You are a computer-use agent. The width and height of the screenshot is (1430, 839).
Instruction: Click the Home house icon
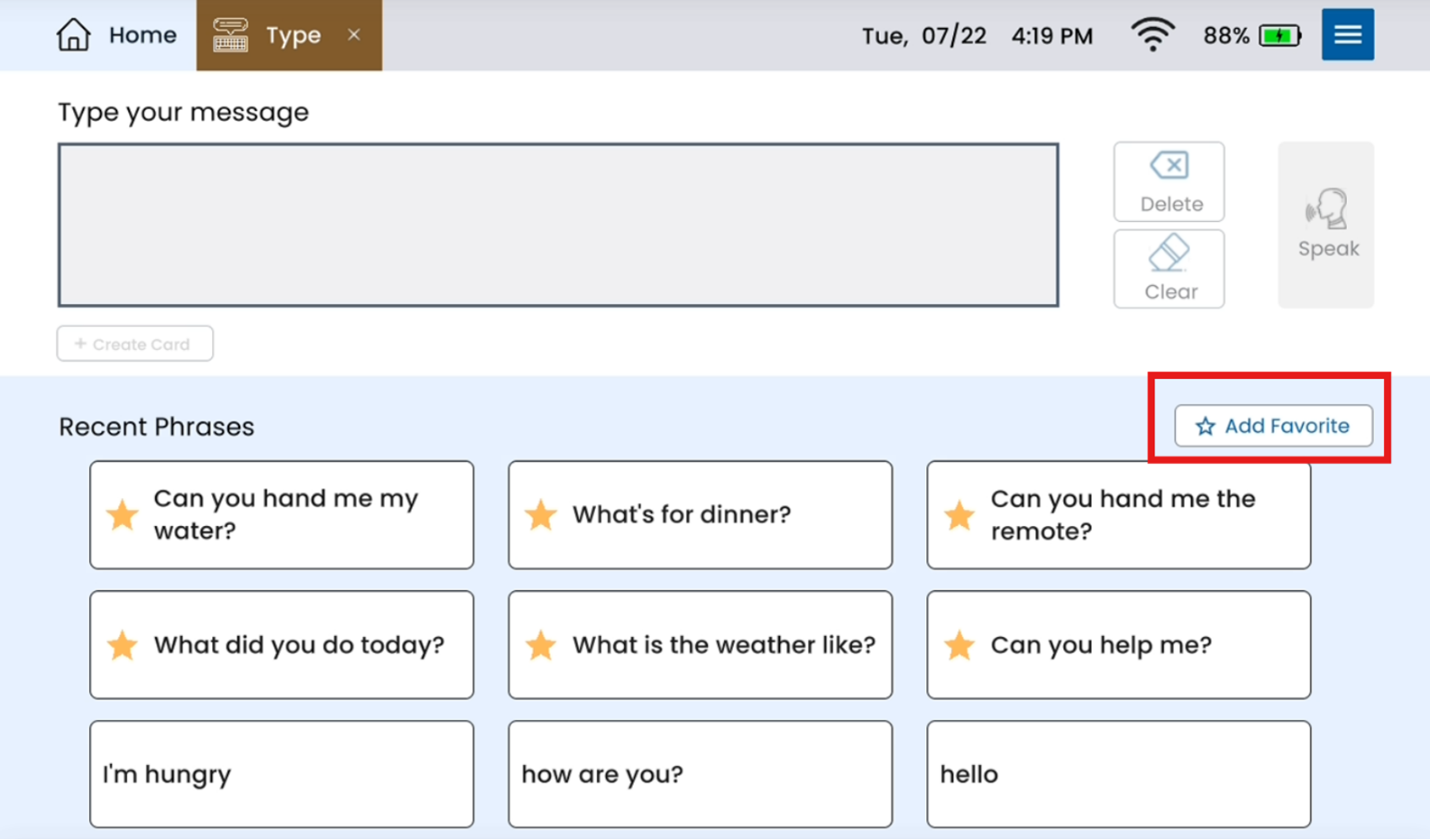[74, 35]
